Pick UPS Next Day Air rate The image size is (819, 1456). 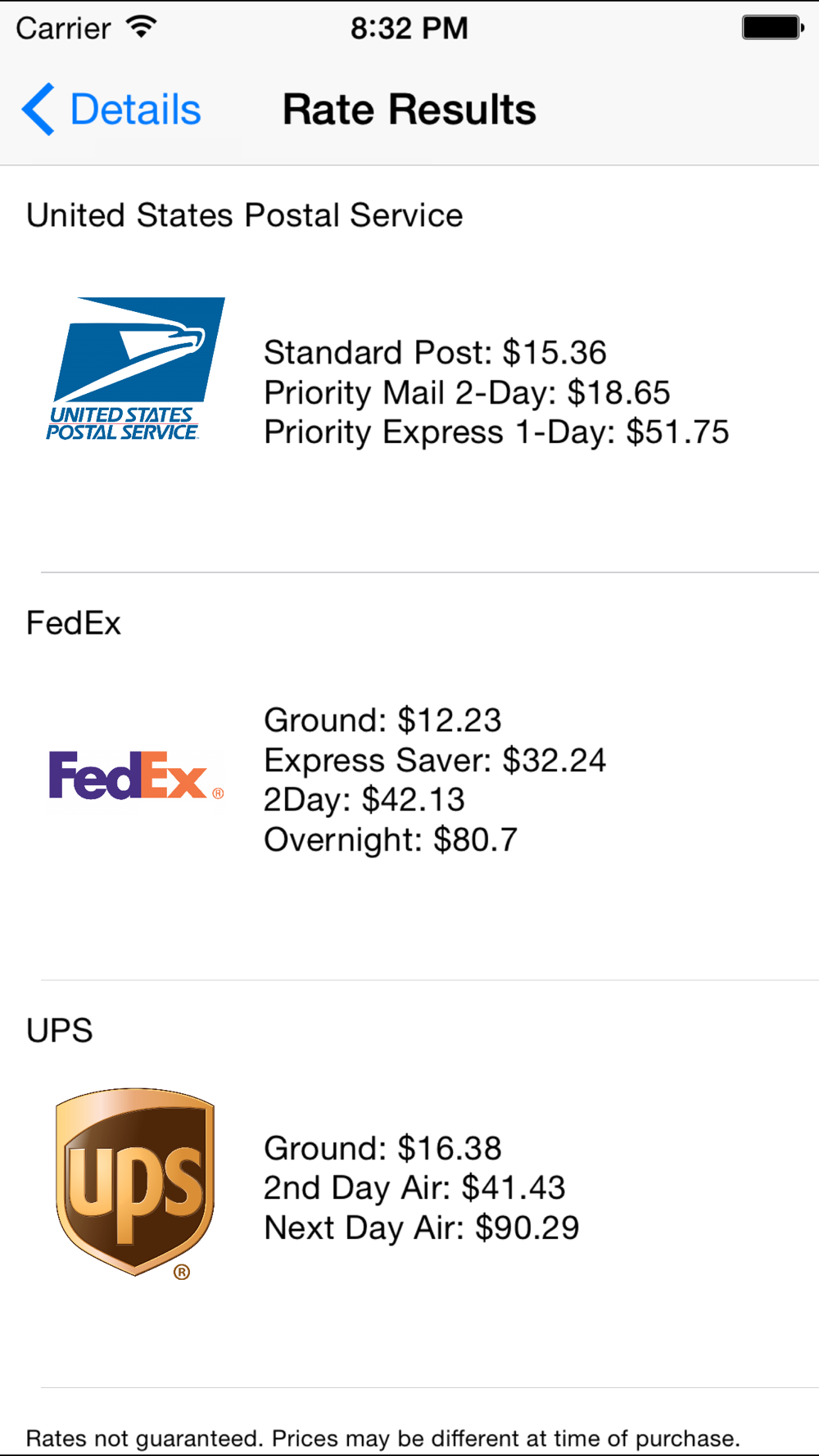pos(422,1228)
